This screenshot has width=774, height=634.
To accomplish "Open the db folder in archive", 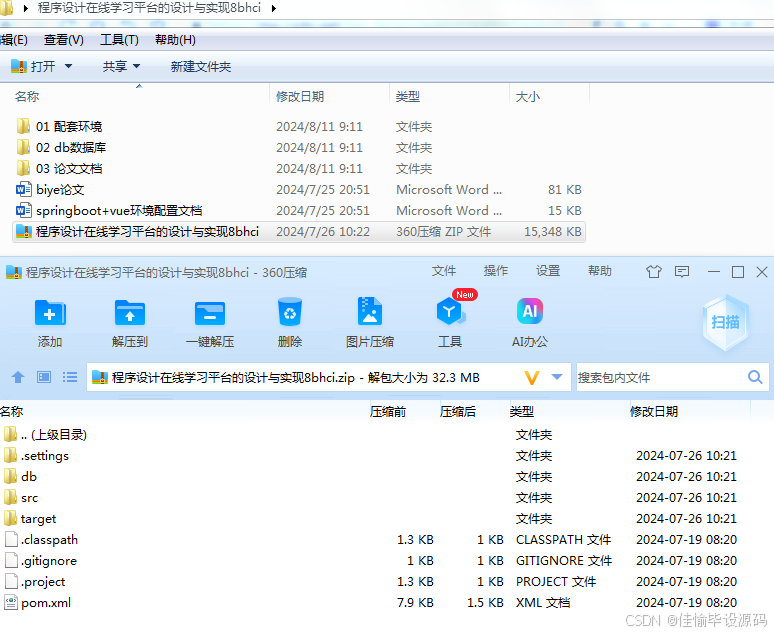I will click(20, 476).
